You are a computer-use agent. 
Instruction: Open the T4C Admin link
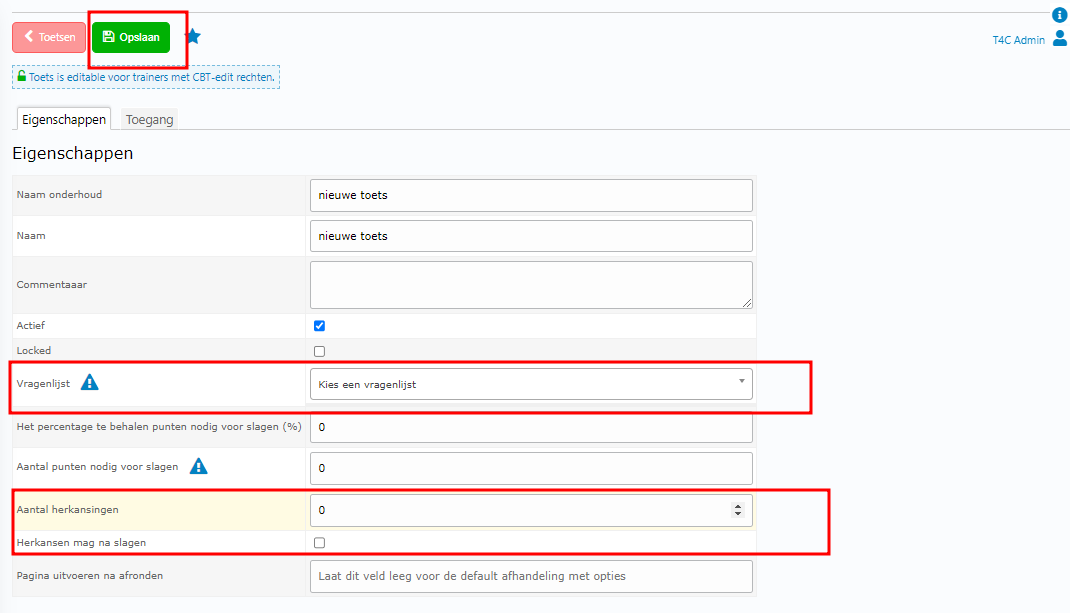click(x=1018, y=40)
